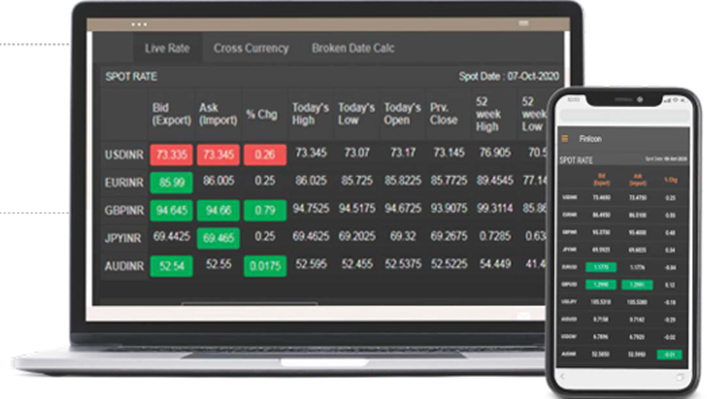Screen dimensions: 707x399
Task: Click the JPYINR bid value 69.4425
Action: pos(171,236)
